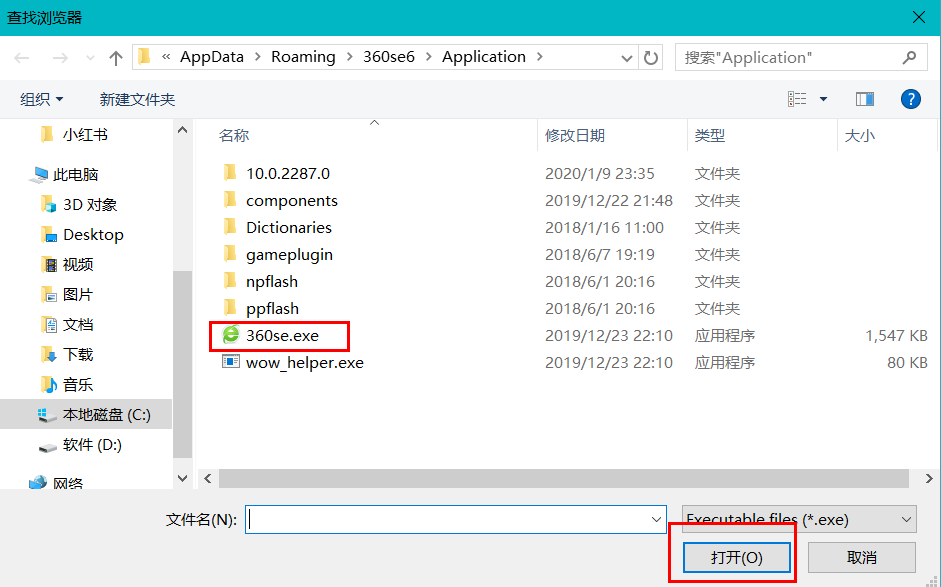Select 此电脑 in navigation pane
This screenshot has width=941, height=587.
pyautogui.click(x=76, y=175)
